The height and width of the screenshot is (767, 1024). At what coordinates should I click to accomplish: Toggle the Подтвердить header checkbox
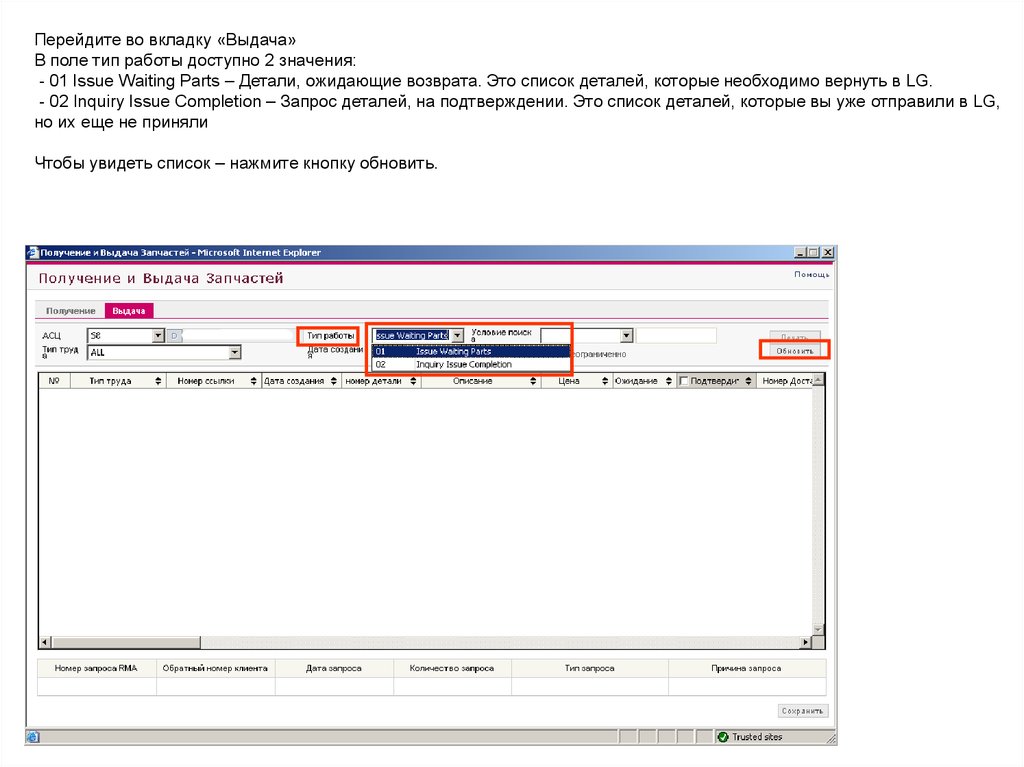coord(684,381)
